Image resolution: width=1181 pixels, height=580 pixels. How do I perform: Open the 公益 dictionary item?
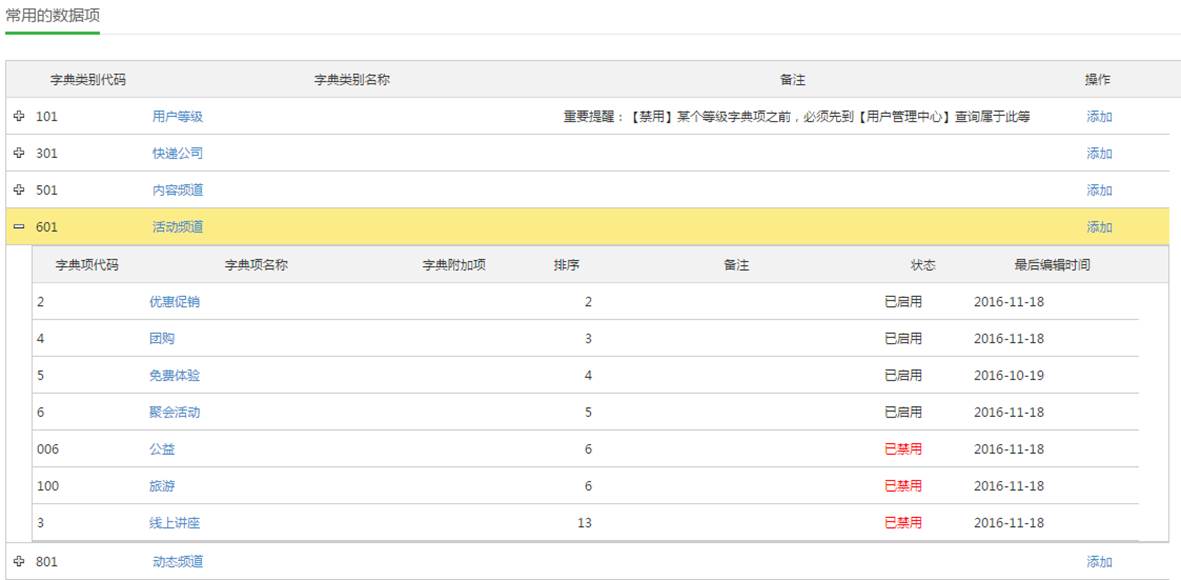point(162,449)
